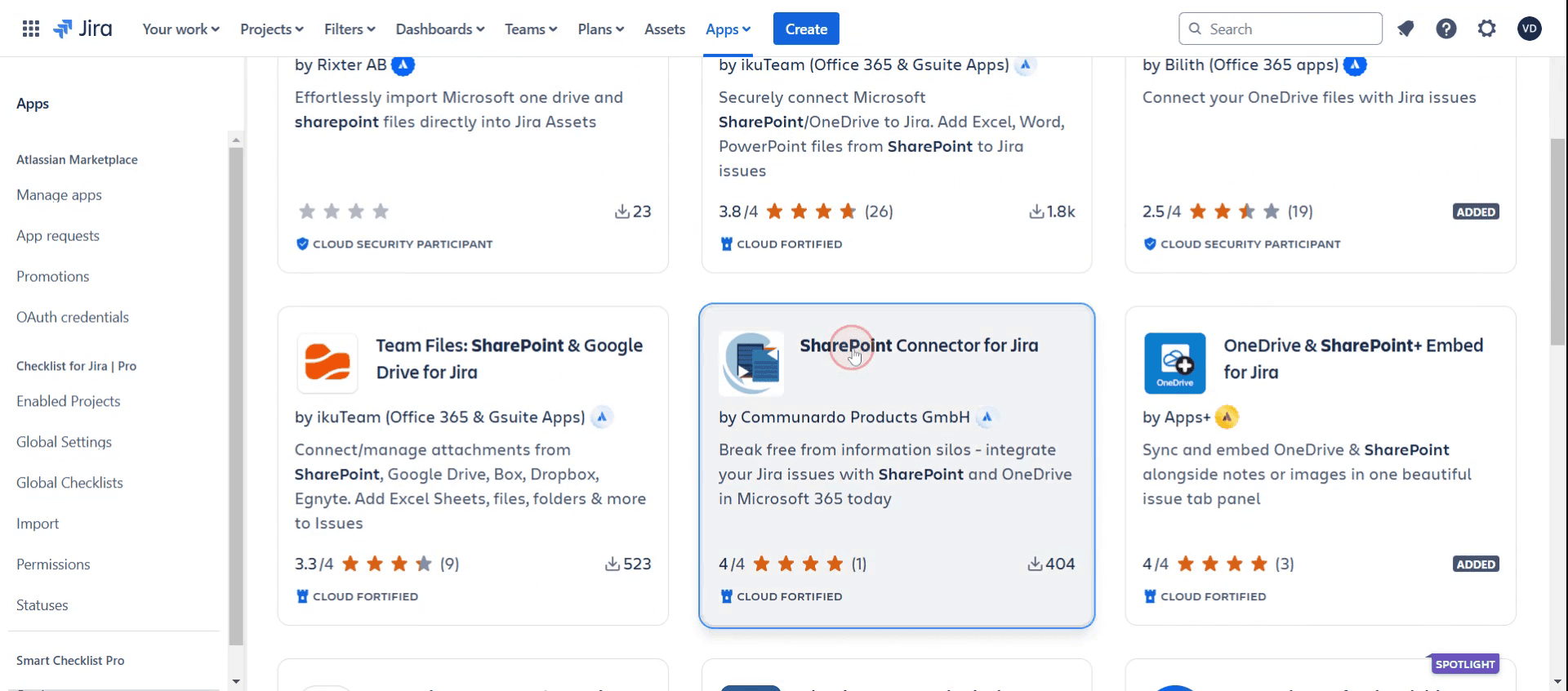This screenshot has width=1568, height=691.
Task: Click download icon next to 23
Action: (622, 212)
